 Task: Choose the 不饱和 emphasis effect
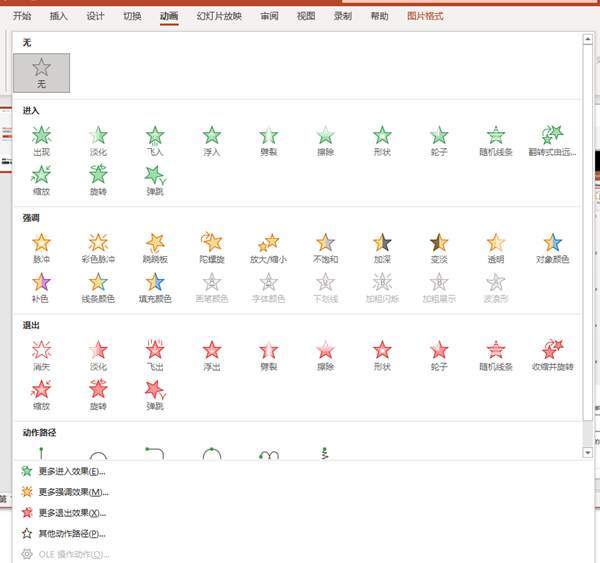(x=325, y=248)
